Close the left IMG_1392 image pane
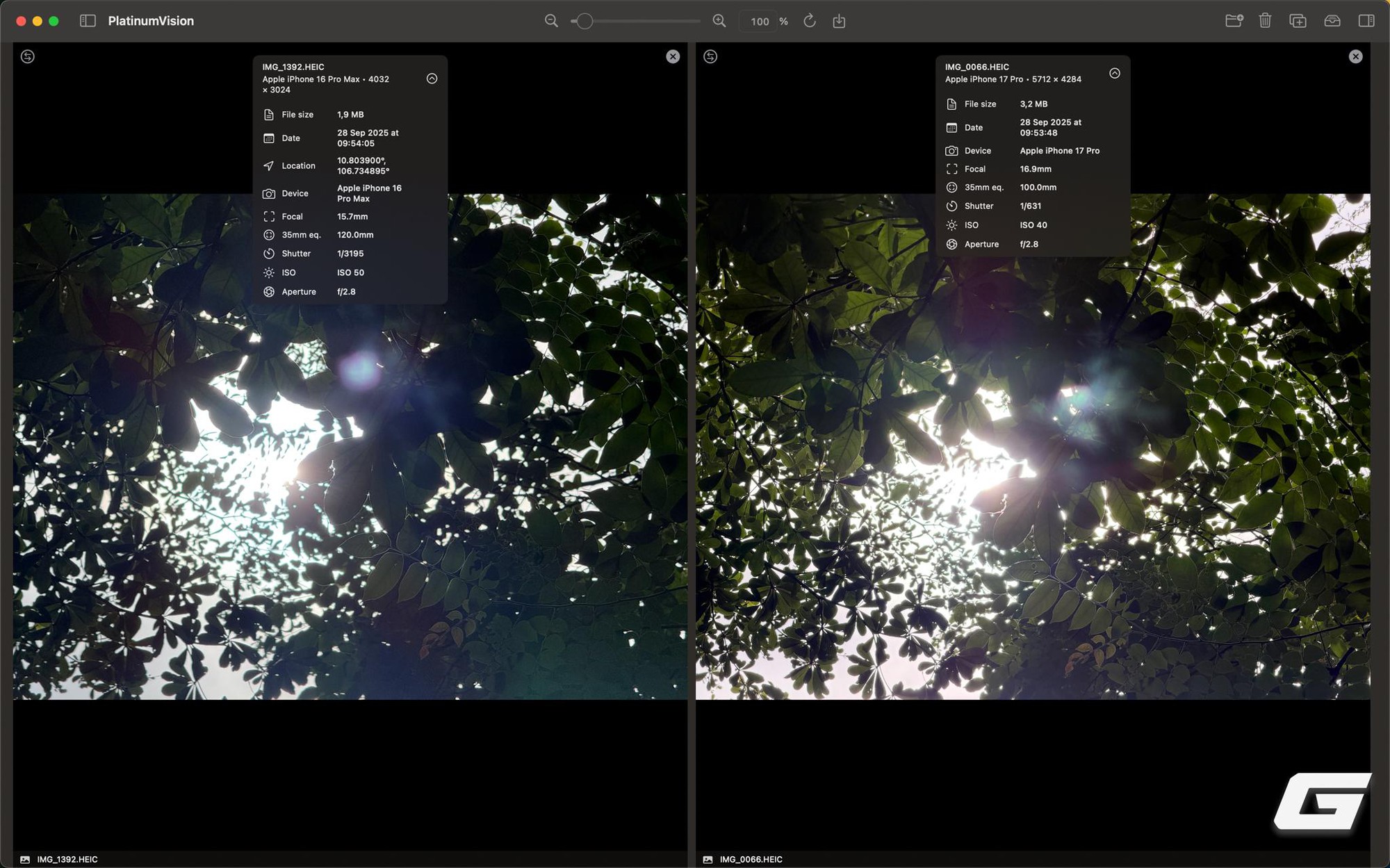Screen dimensions: 1390x868 pos(673,56)
